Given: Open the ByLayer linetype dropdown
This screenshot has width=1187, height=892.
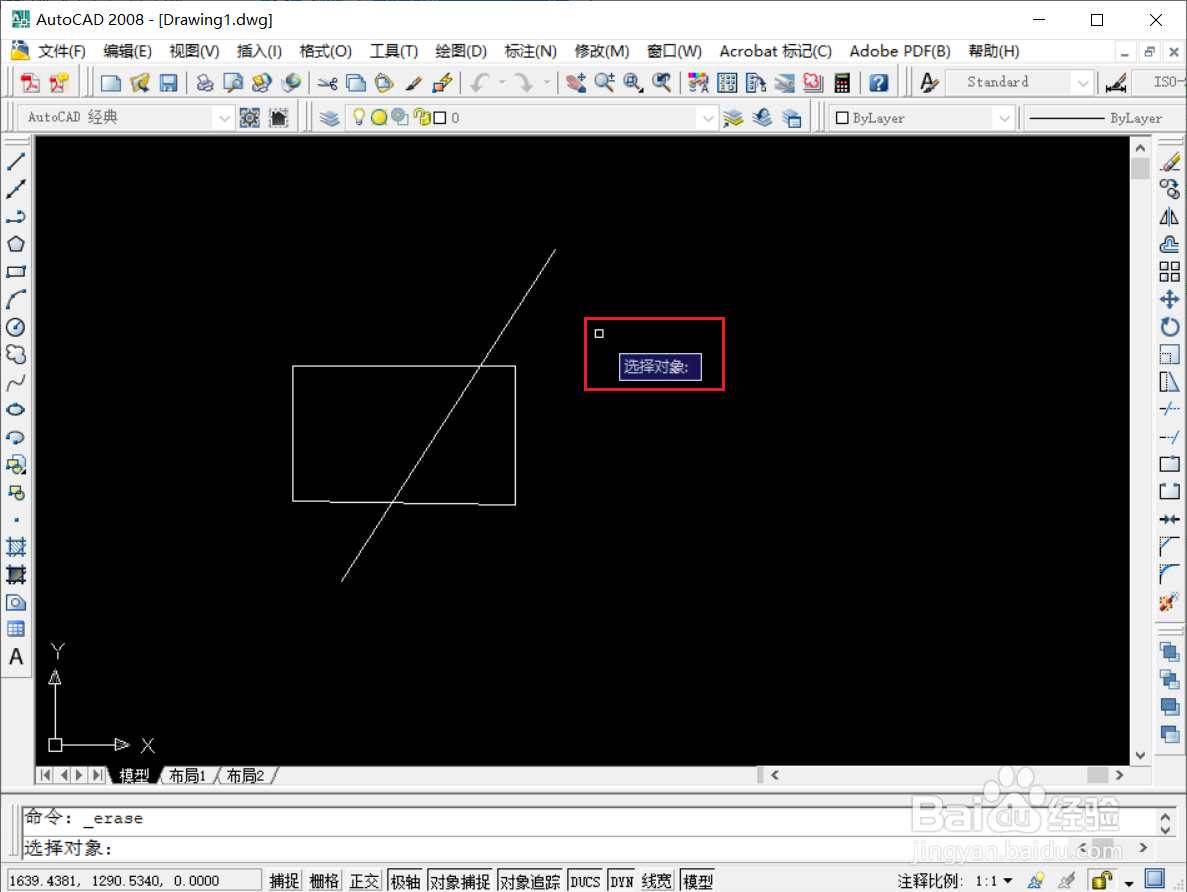Looking at the screenshot, I should (x=1103, y=118).
